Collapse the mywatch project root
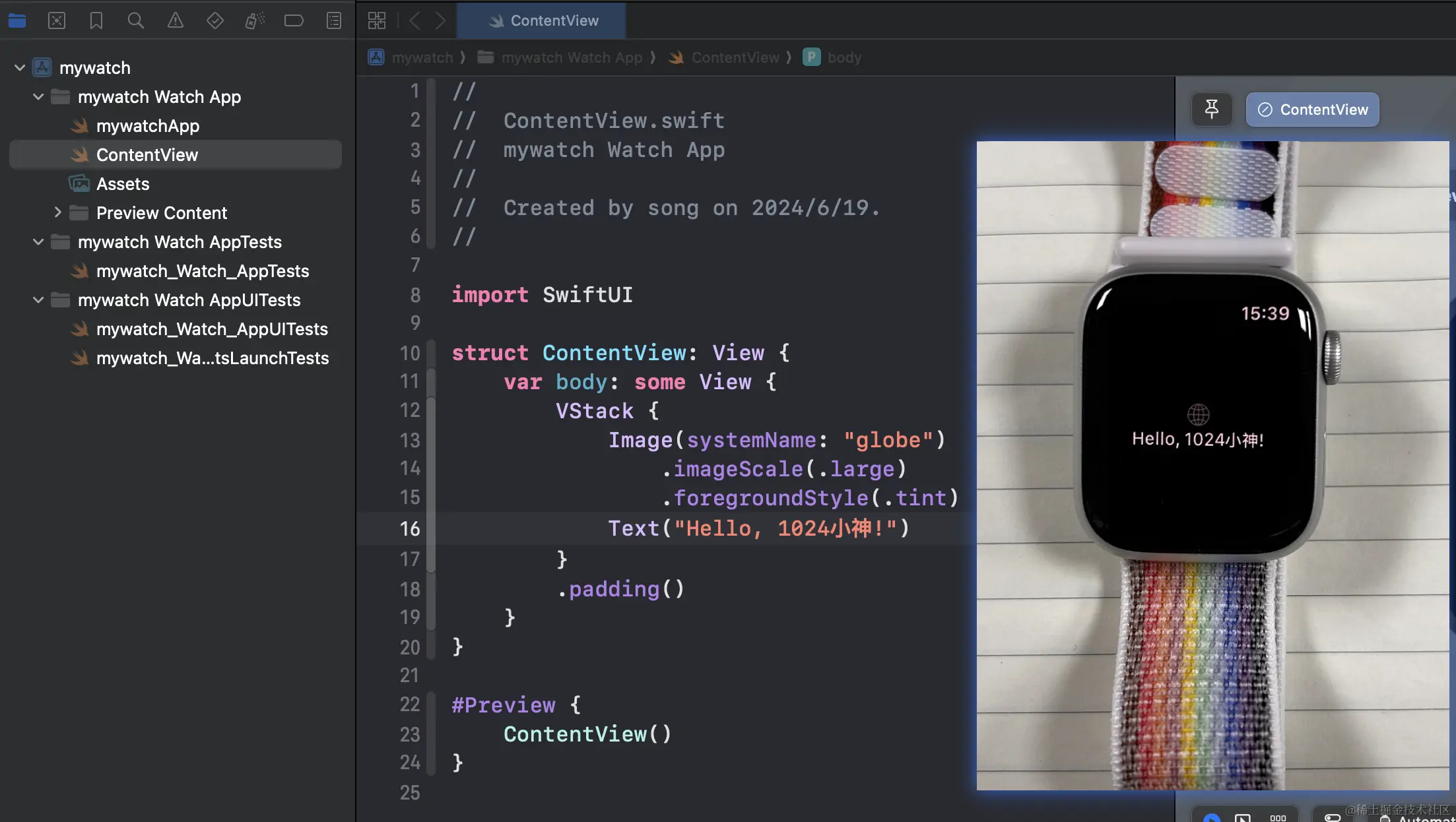This screenshot has height=822, width=1456. [x=20, y=67]
